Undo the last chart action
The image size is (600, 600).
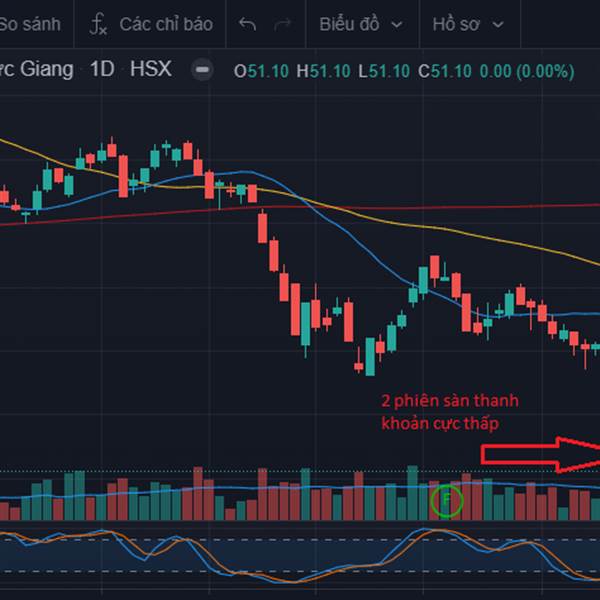(247, 24)
